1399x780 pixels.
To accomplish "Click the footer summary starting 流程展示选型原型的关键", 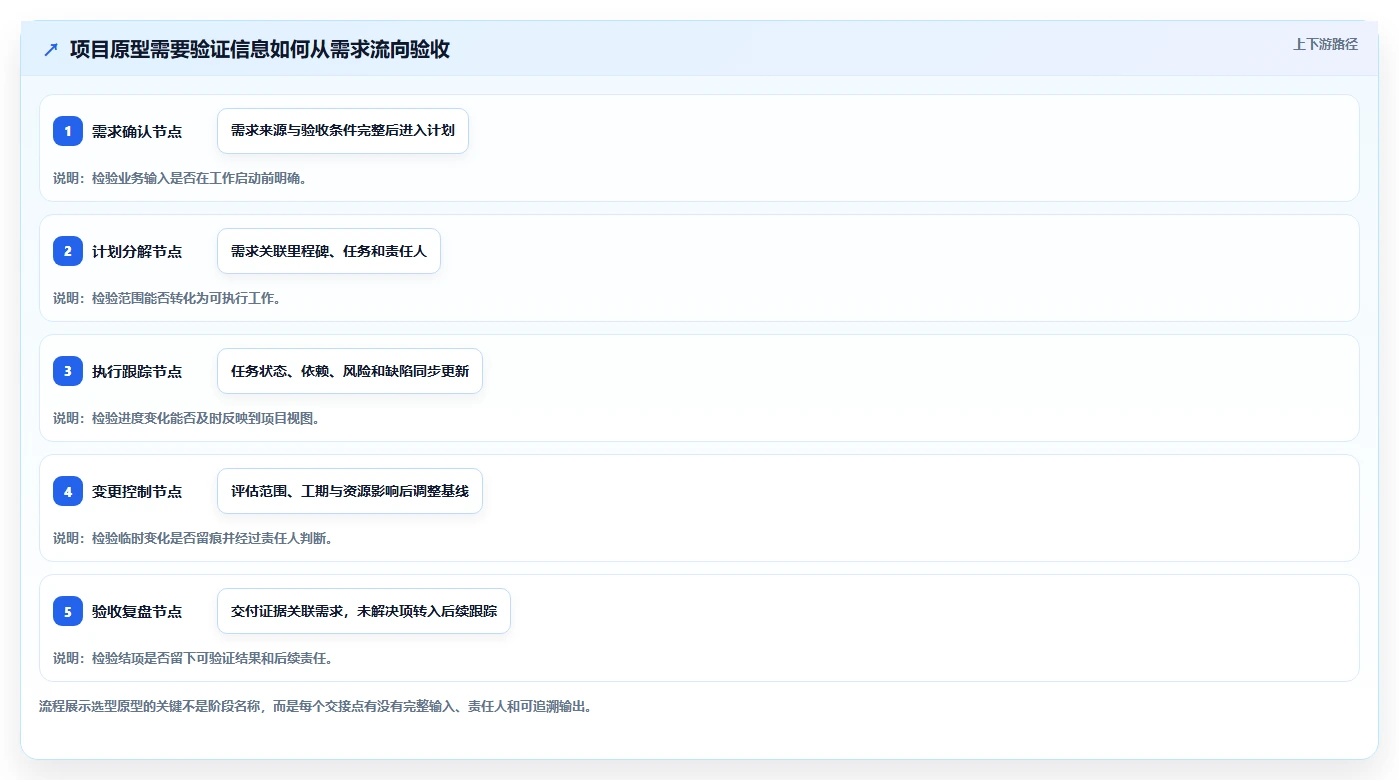I will [316, 706].
